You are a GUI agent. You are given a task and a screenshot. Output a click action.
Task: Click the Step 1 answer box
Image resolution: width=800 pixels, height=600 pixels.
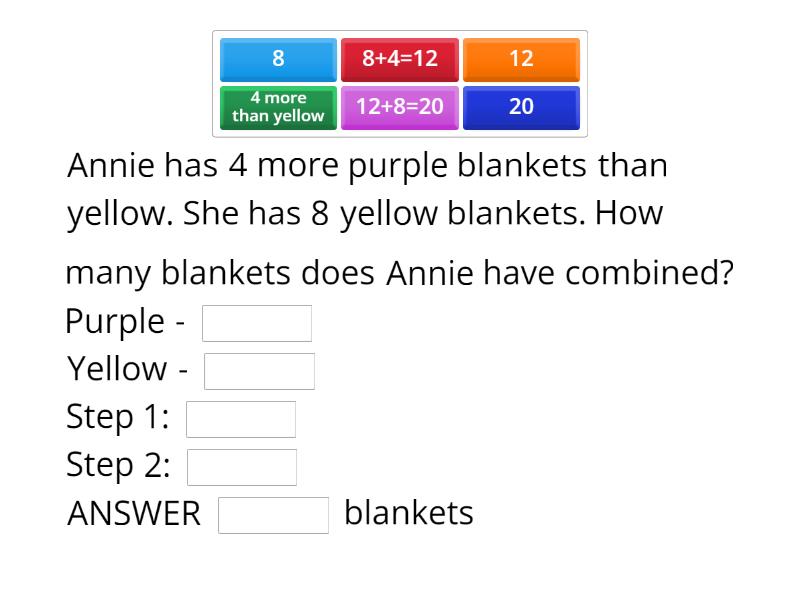coord(241,418)
